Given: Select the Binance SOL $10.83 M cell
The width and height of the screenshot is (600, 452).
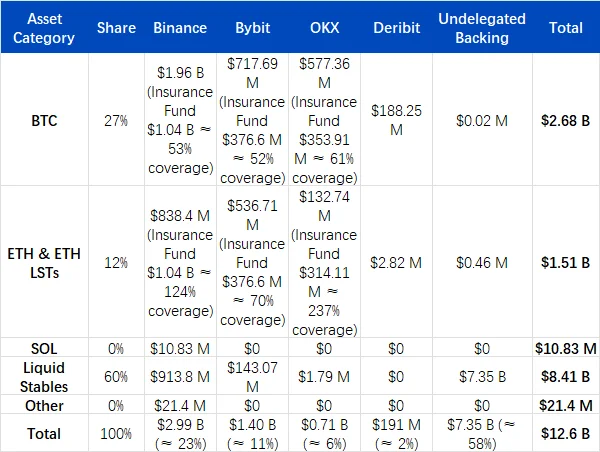Looking at the screenshot, I should (178, 347).
